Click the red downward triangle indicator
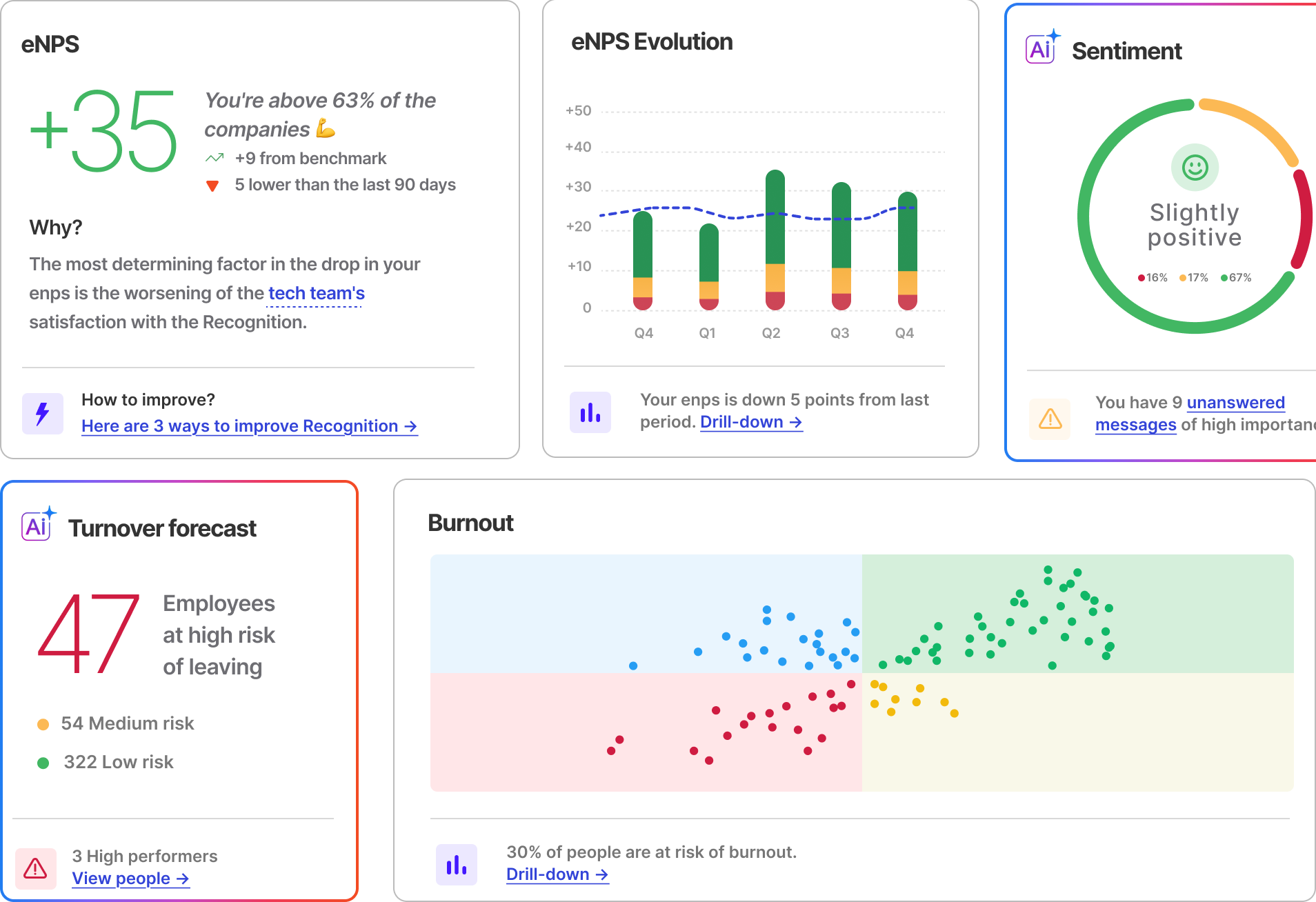 click(x=212, y=186)
